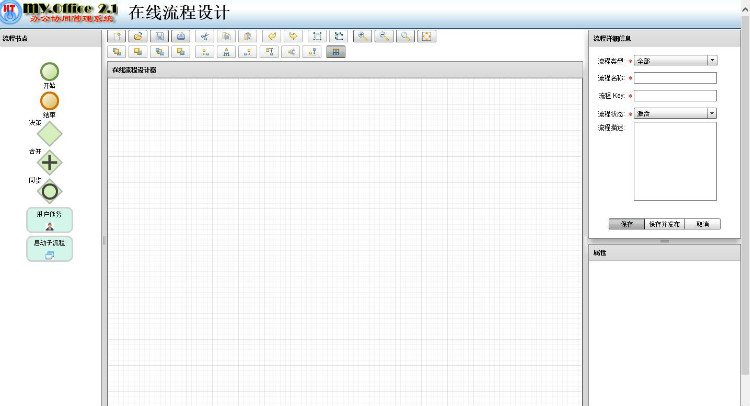
Task: Click the save floppy disk icon
Action: 160,36
